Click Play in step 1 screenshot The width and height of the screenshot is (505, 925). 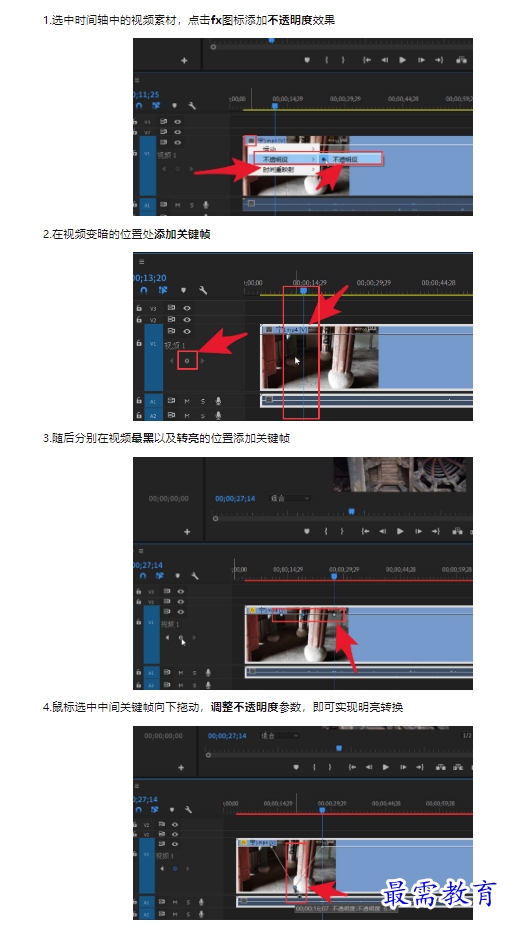click(402, 60)
